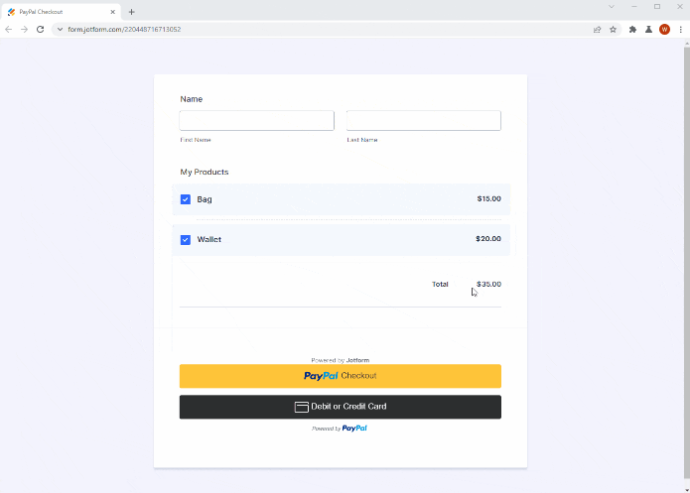Open a new browser tab

click(x=132, y=12)
